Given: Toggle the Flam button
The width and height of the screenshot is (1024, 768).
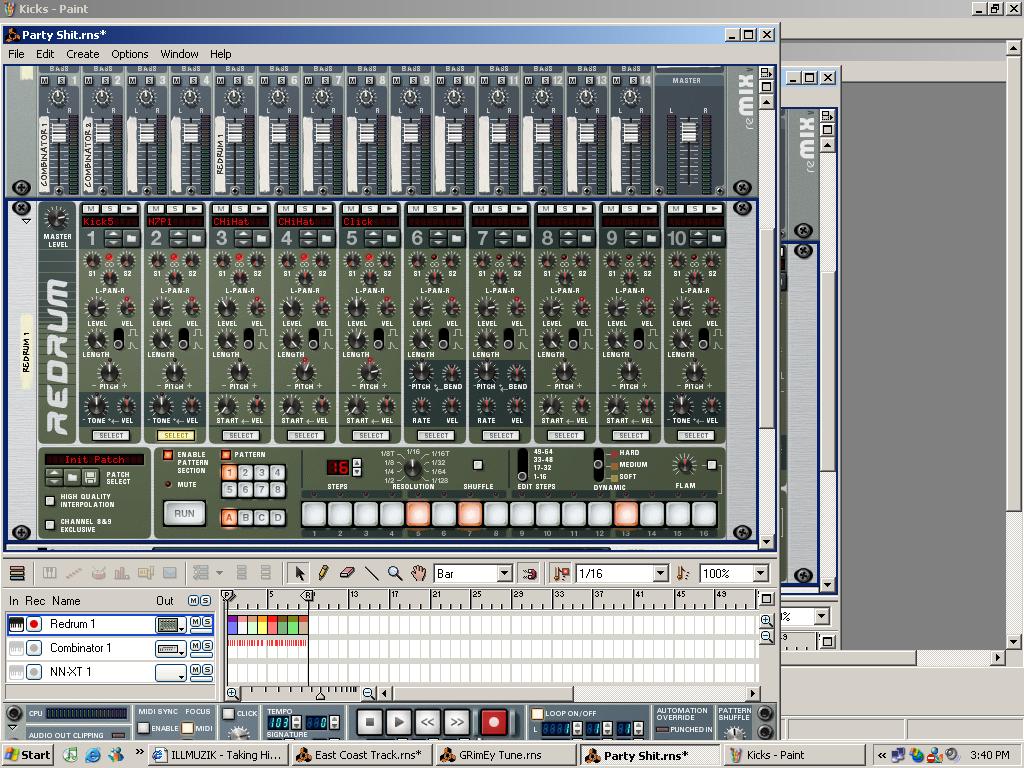Looking at the screenshot, I should pos(712,465).
